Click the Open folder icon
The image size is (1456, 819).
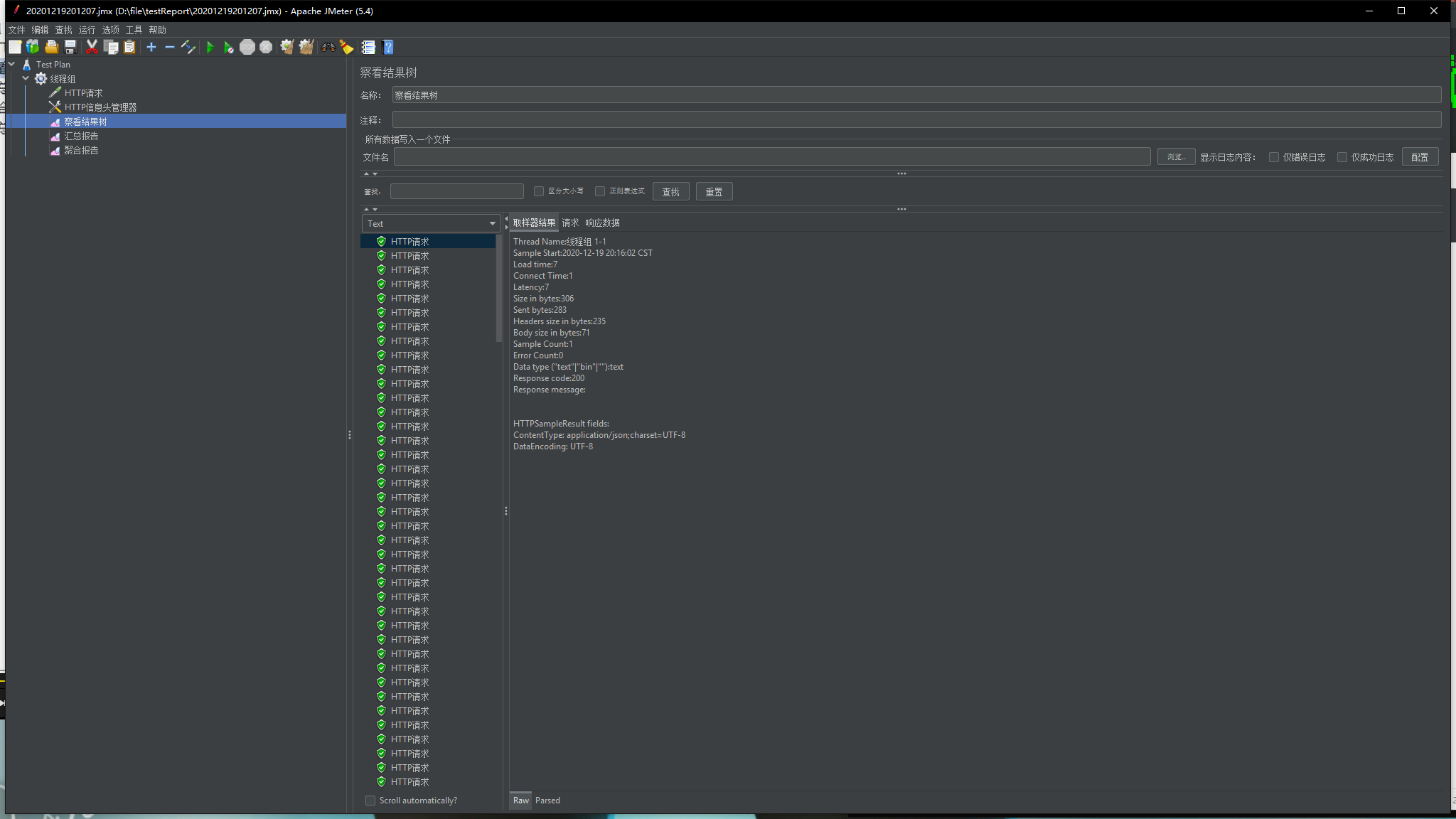pos(51,48)
